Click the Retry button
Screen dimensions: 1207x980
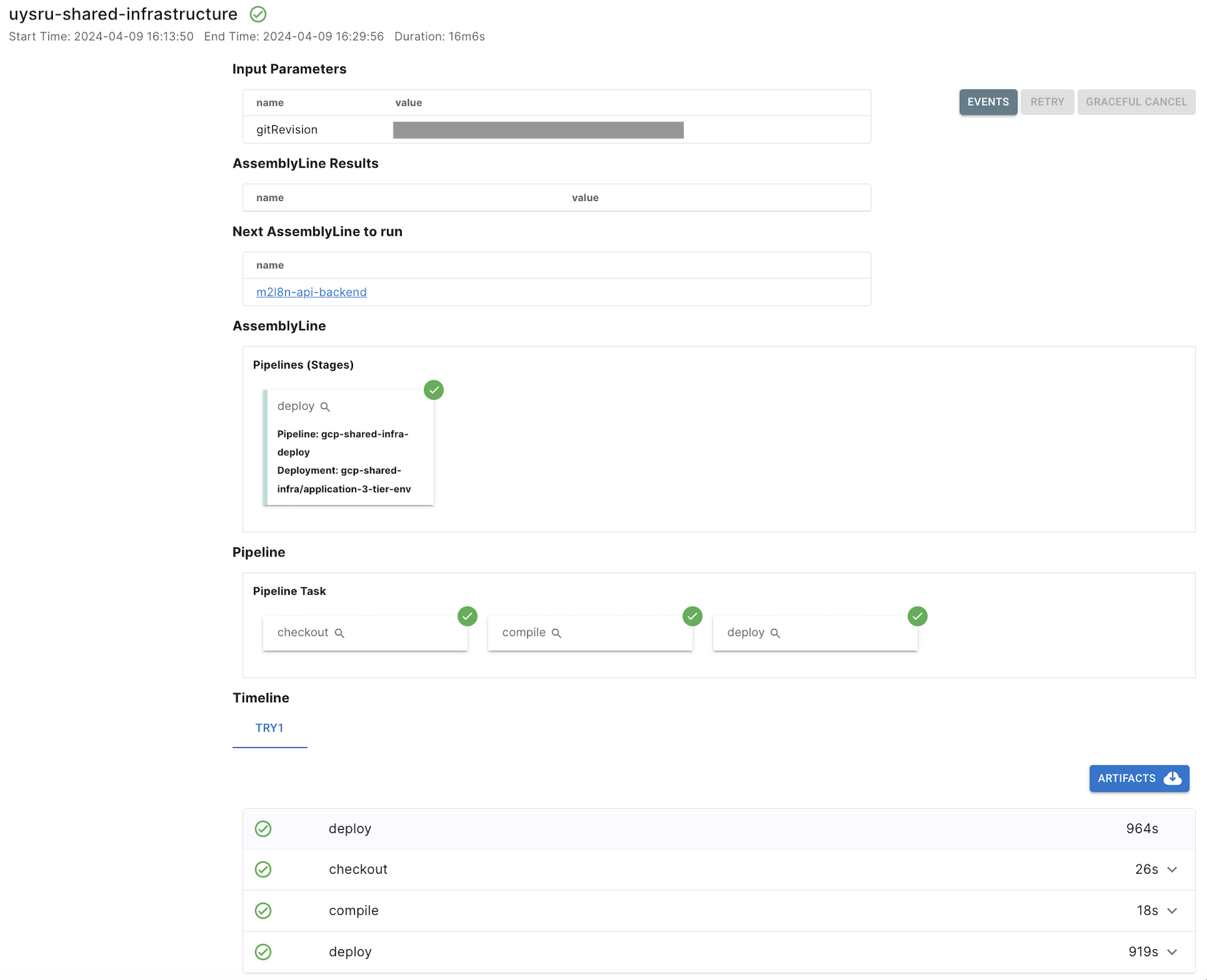coord(1047,102)
